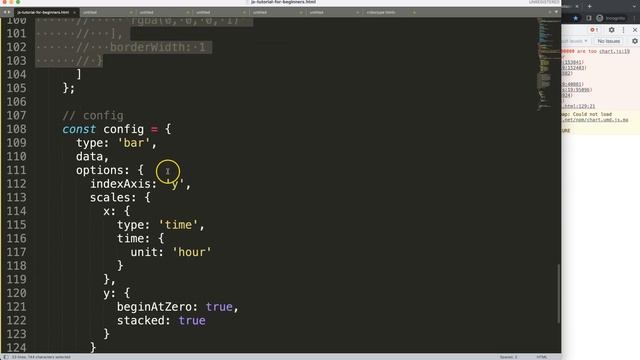Click line number 108 in gutter
This screenshot has height=360, width=640.
coord(16,129)
